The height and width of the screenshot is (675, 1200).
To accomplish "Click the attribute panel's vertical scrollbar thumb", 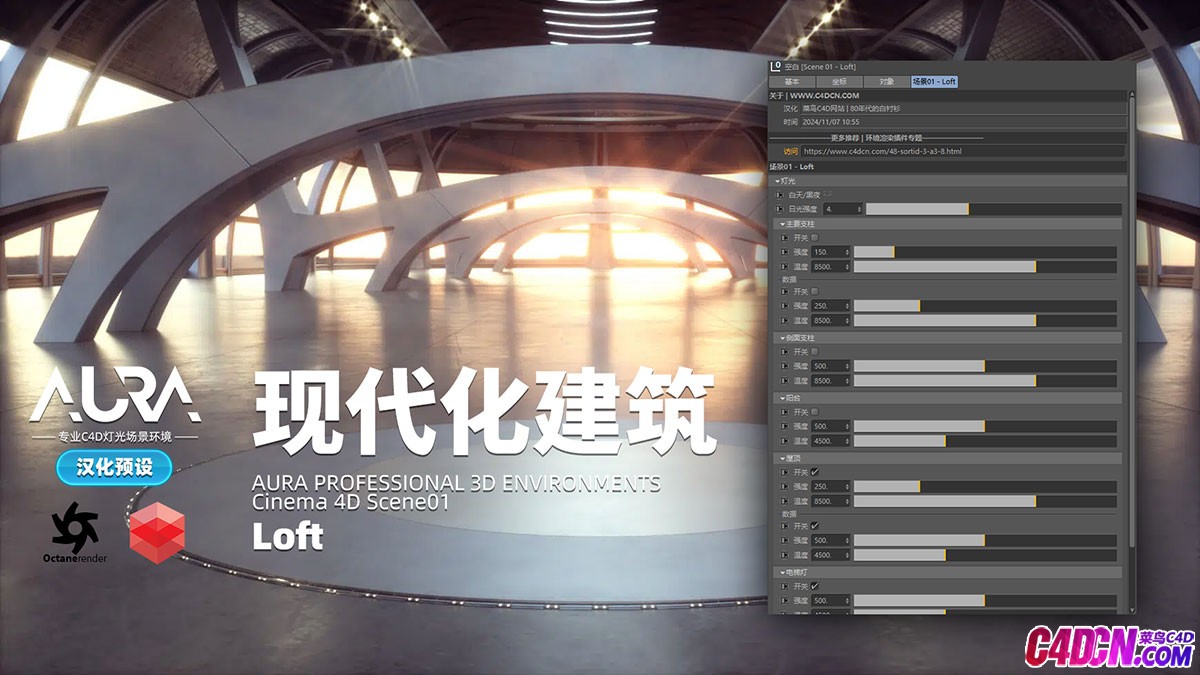I will click(1132, 320).
